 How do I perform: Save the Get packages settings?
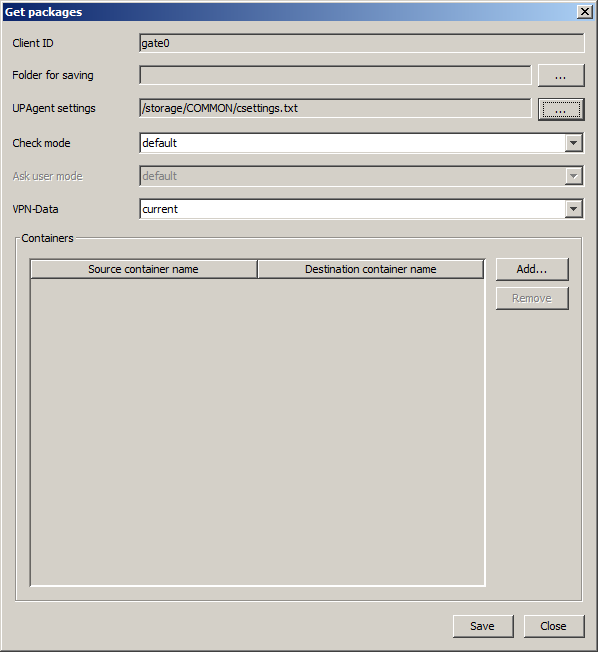tap(483, 626)
